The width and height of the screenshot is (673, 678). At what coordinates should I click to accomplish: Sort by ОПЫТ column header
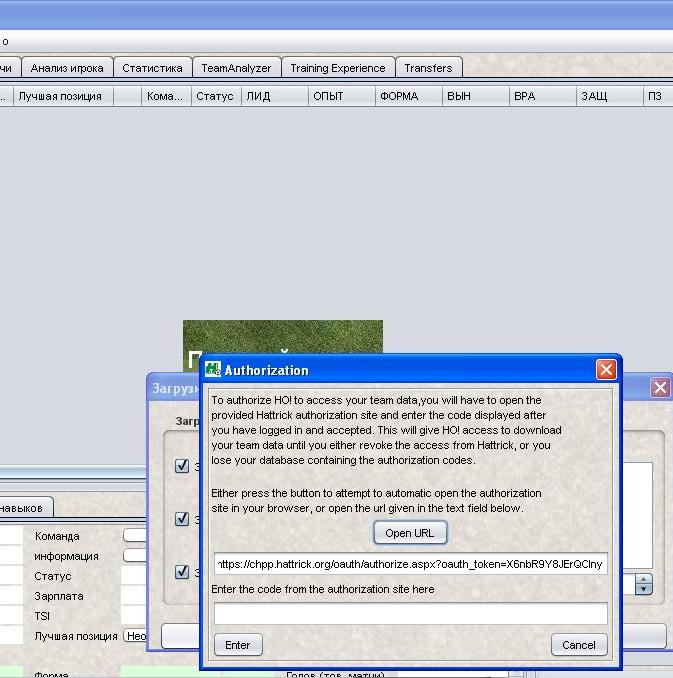point(342,96)
